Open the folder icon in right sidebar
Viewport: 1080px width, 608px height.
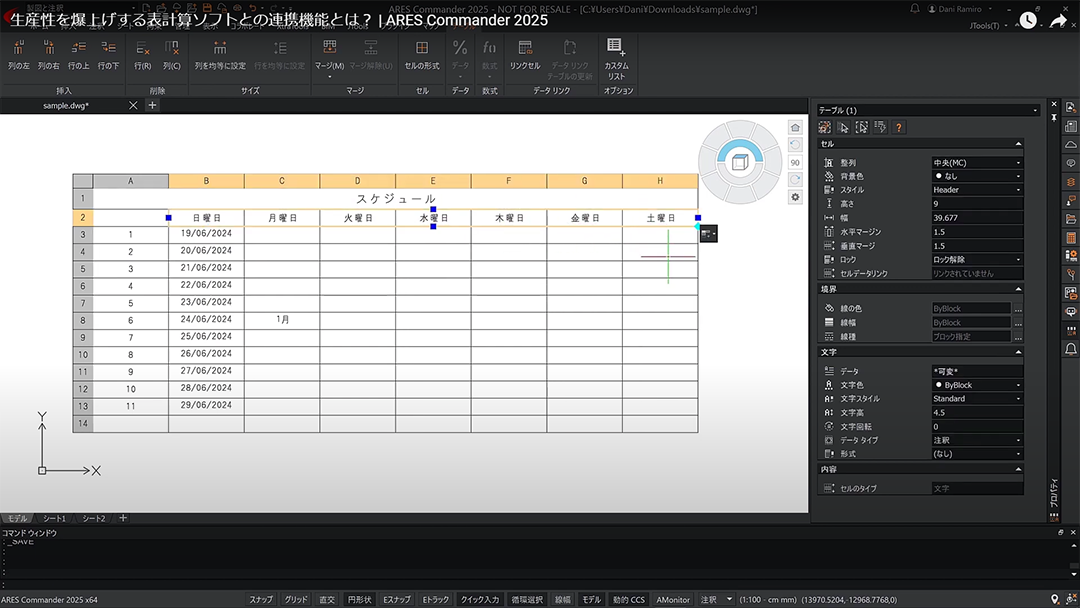pyautogui.click(x=1070, y=219)
